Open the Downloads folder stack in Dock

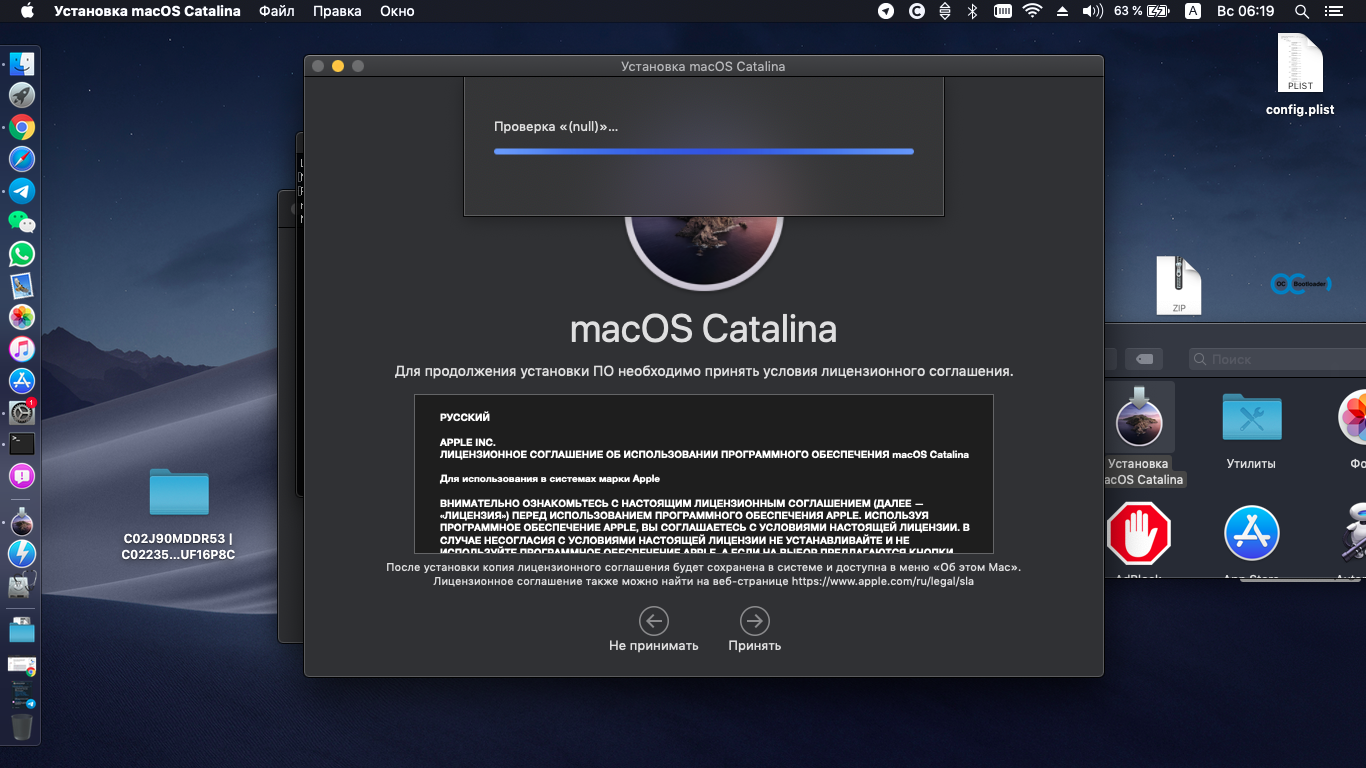pyautogui.click(x=22, y=631)
